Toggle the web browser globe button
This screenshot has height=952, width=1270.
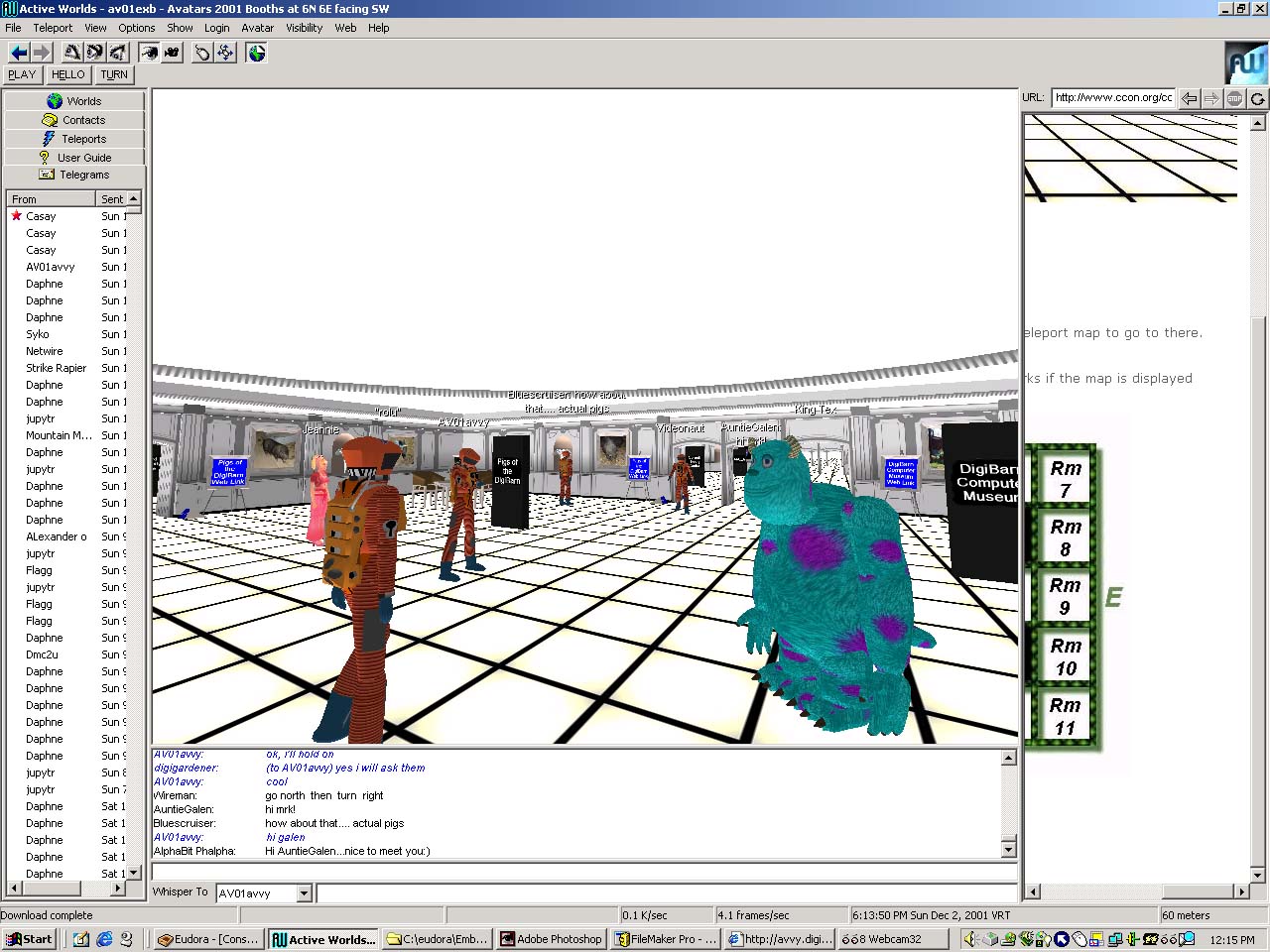click(256, 53)
